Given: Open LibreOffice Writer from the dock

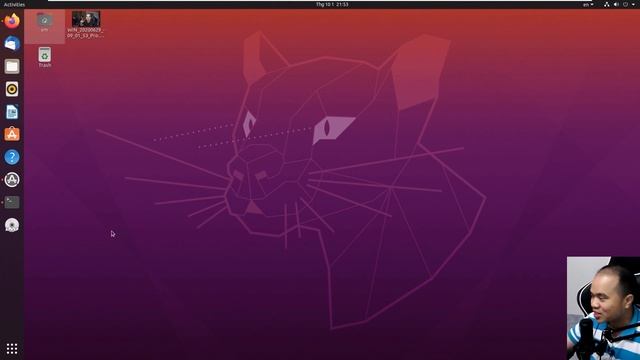Looking at the screenshot, I should coord(12,112).
